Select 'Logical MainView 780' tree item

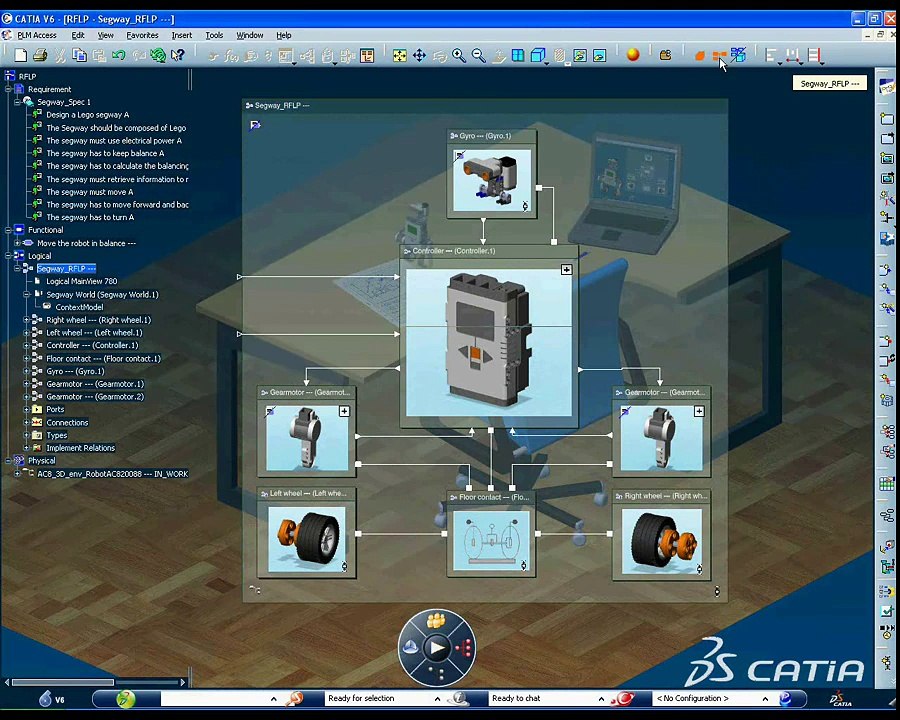pyautogui.click(x=82, y=281)
